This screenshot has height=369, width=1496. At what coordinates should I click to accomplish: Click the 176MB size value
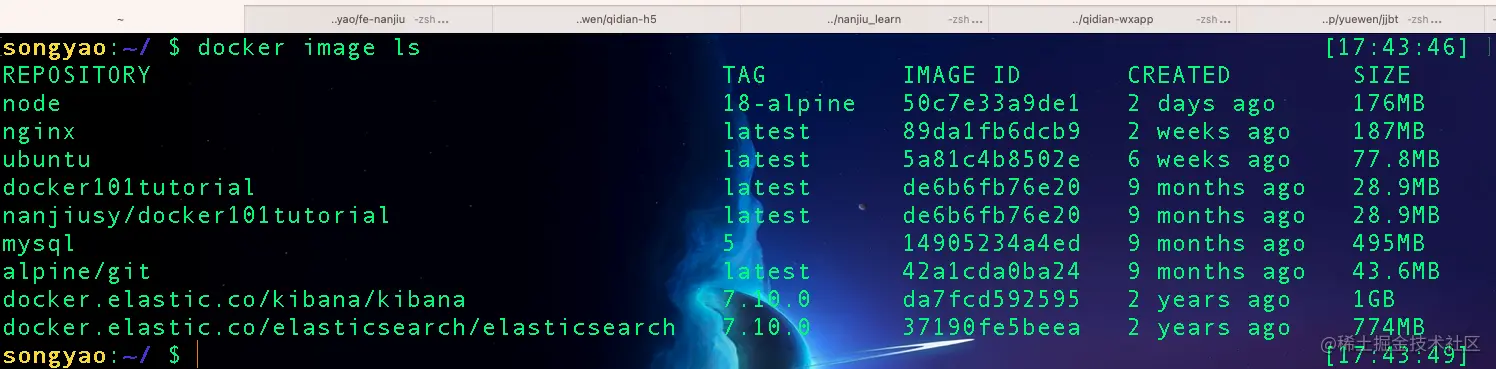[x=1389, y=103]
